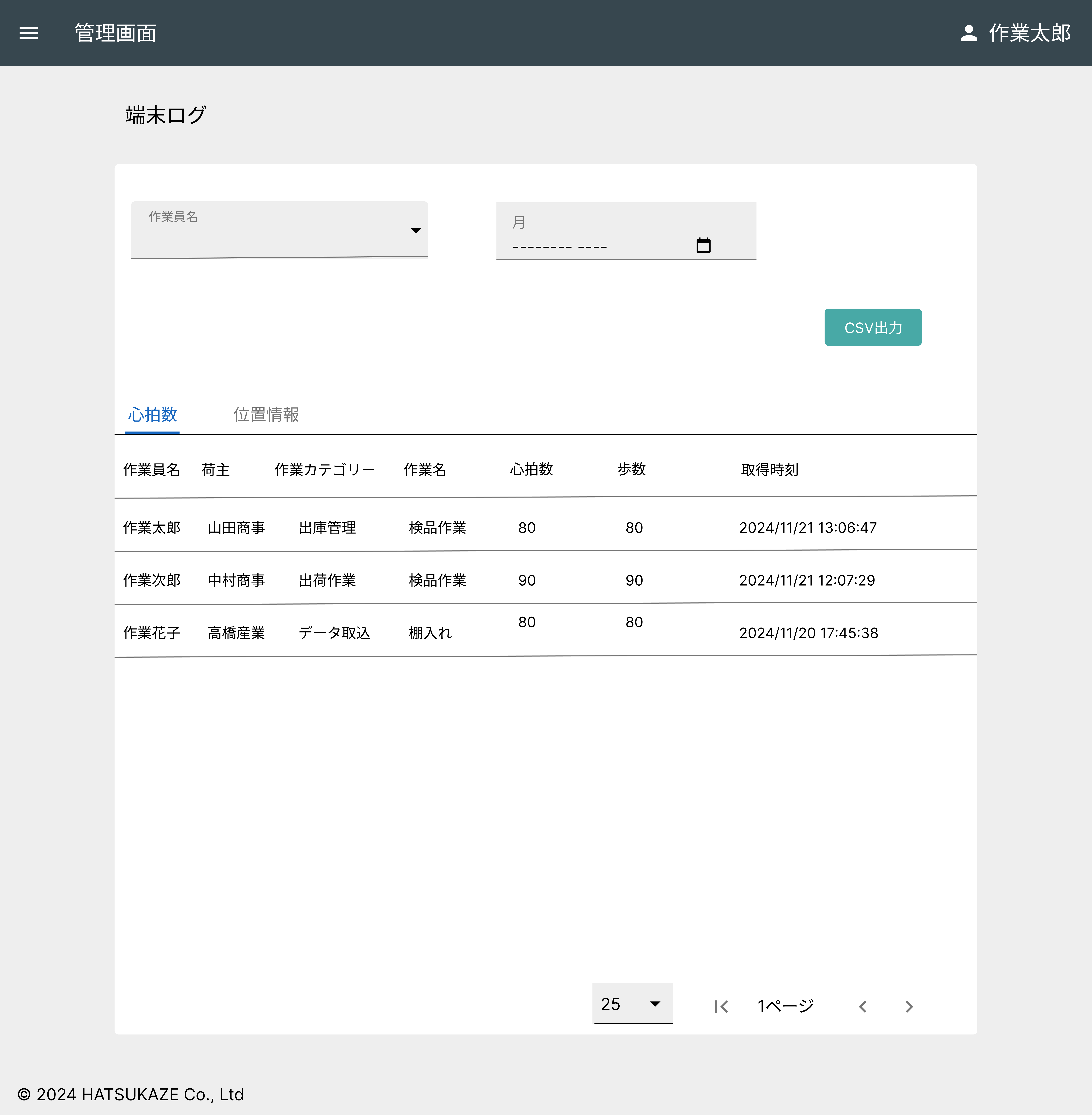
Task: Open the rows-per-page dropdown showing 25
Action: point(633,1004)
